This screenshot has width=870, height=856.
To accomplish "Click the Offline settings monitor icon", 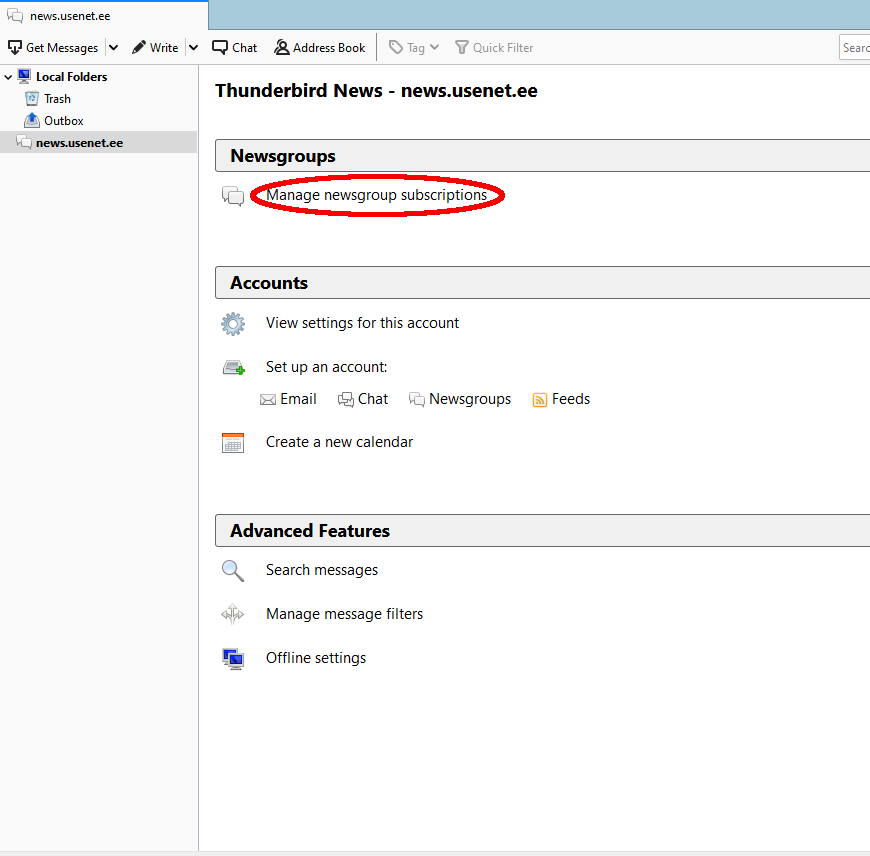I will click(233, 658).
